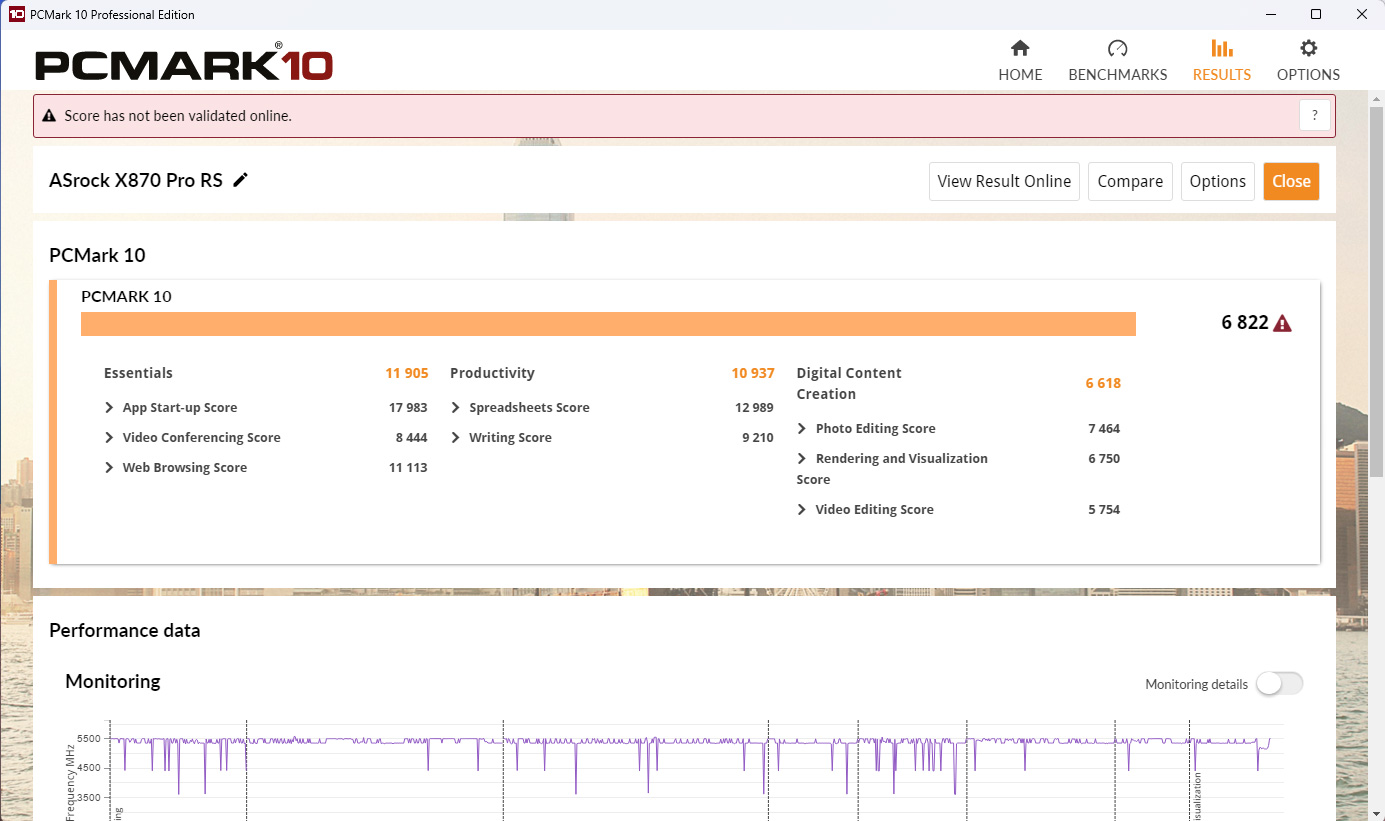1385x821 pixels.
Task: Click the pencil edit icon beside ASrock X870 Pro RS
Action: [240, 180]
